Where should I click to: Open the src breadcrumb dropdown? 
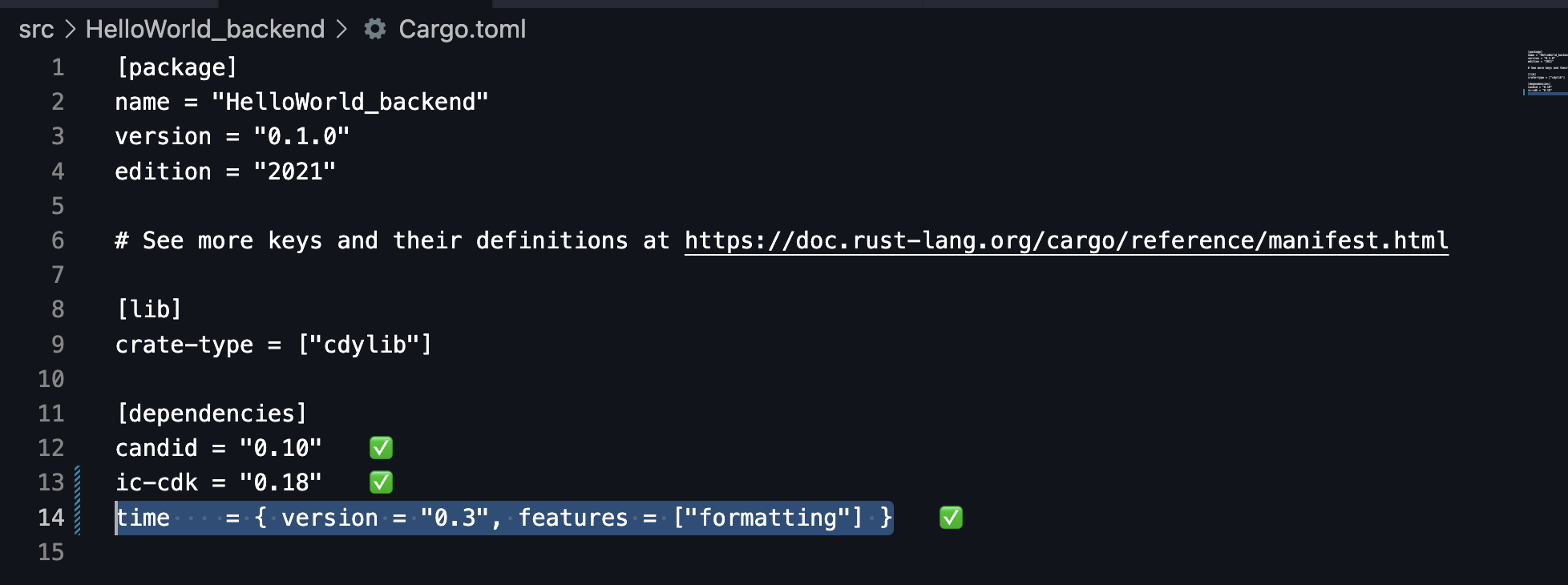(37, 29)
